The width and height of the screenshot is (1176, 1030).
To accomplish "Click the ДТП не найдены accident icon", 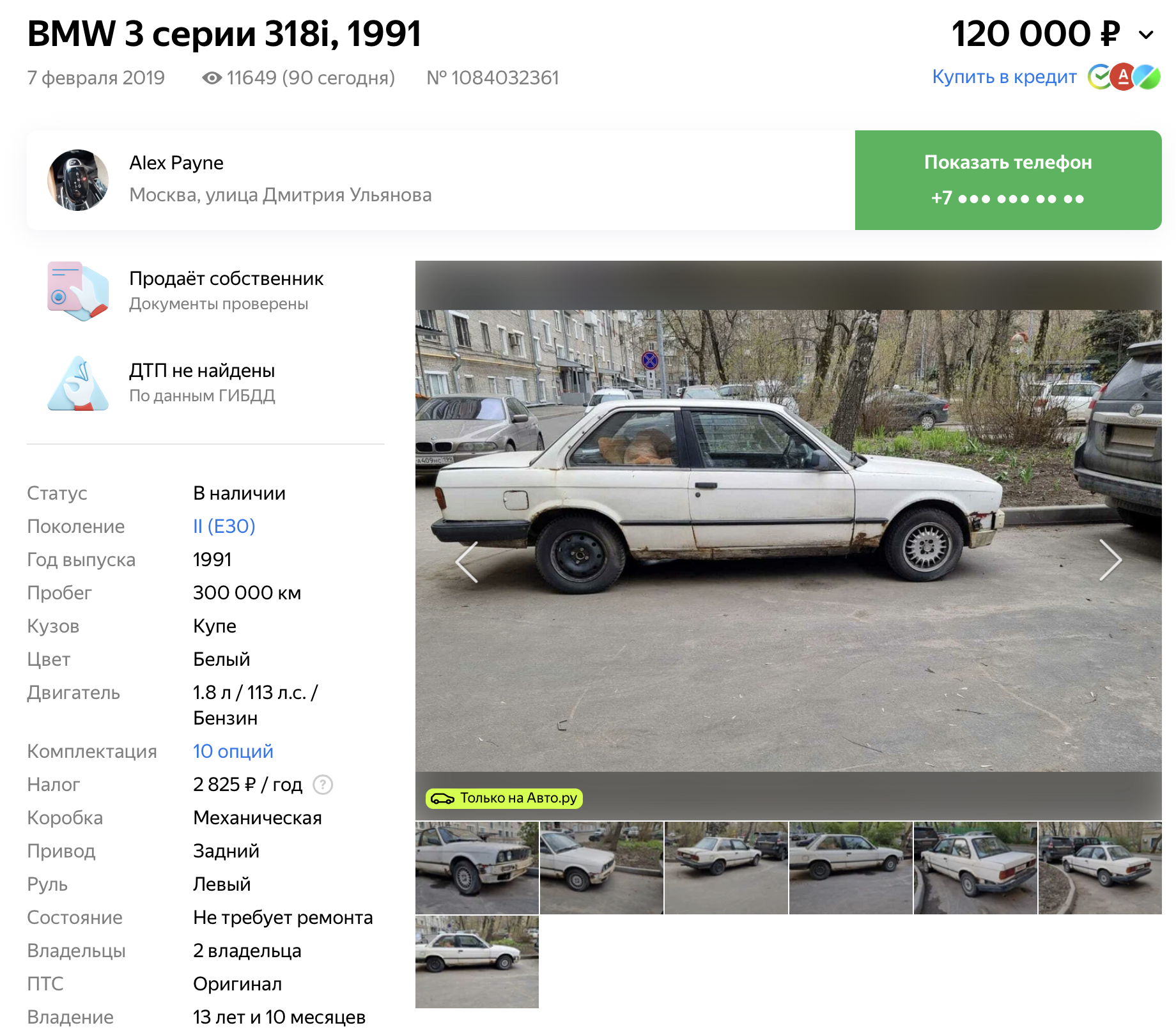I will pos(78,383).
